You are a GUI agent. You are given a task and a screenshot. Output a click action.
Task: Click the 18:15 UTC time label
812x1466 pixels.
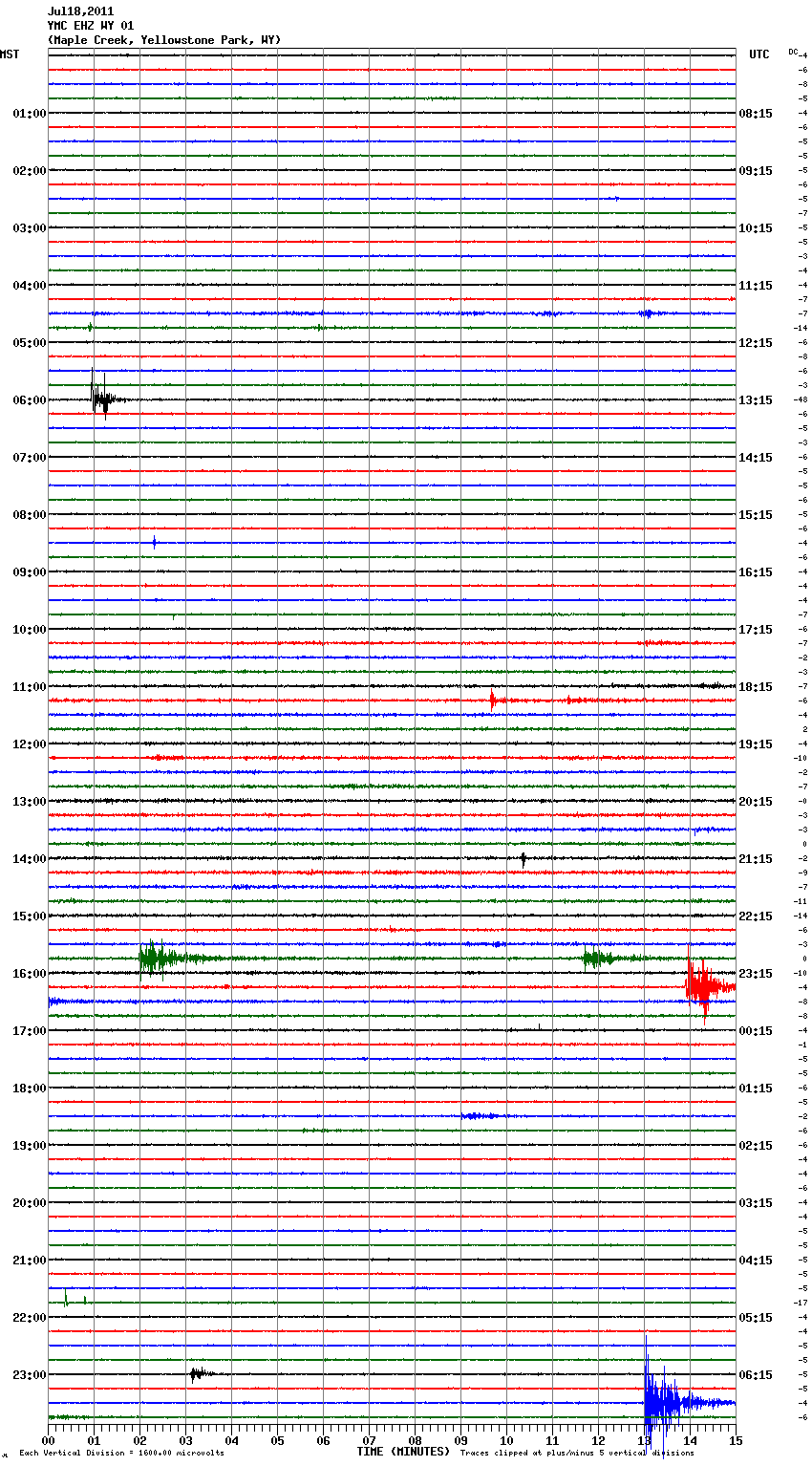pyautogui.click(x=756, y=687)
